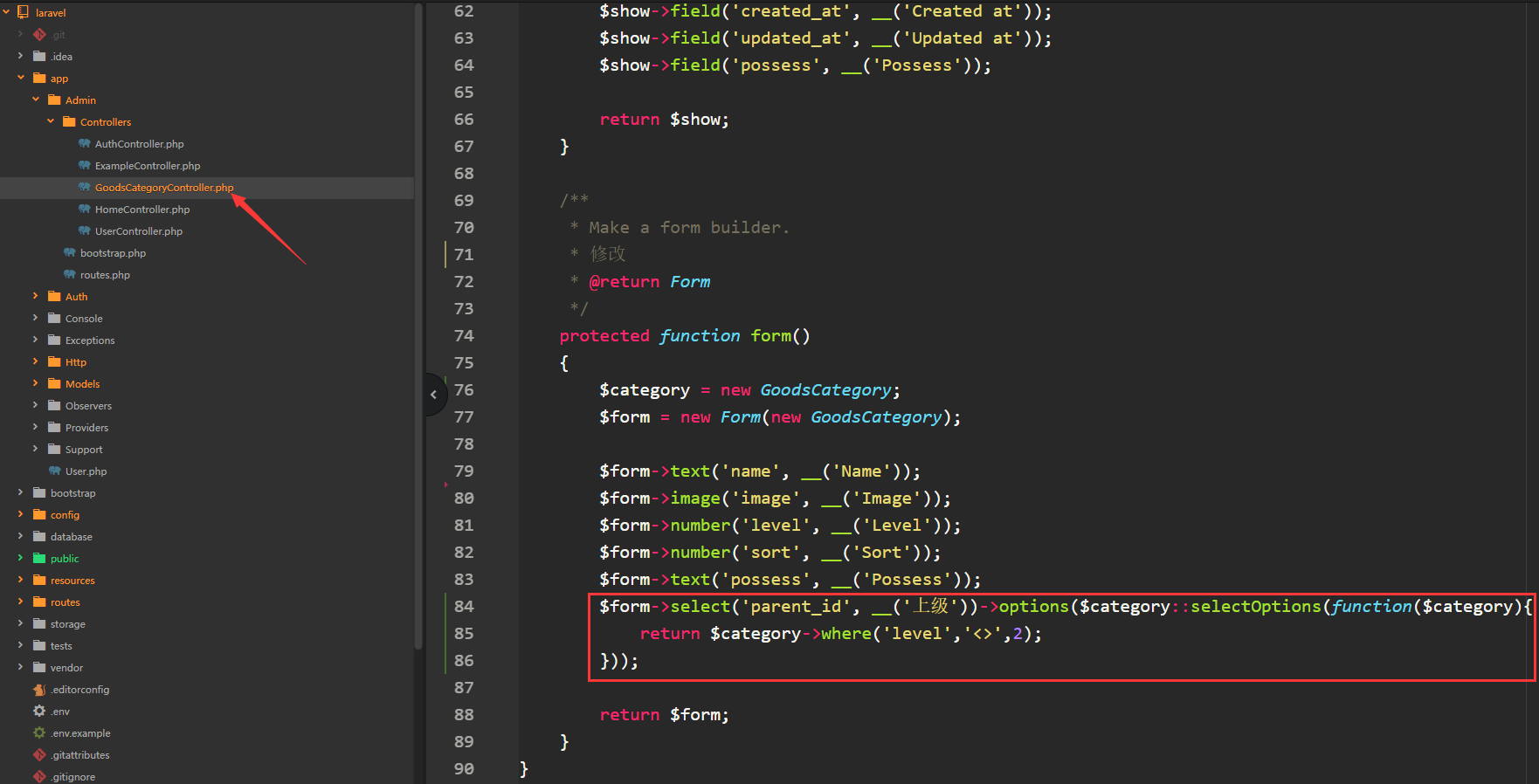
Task: Expand the Http folder chevron
Action: pyautogui.click(x=35, y=361)
